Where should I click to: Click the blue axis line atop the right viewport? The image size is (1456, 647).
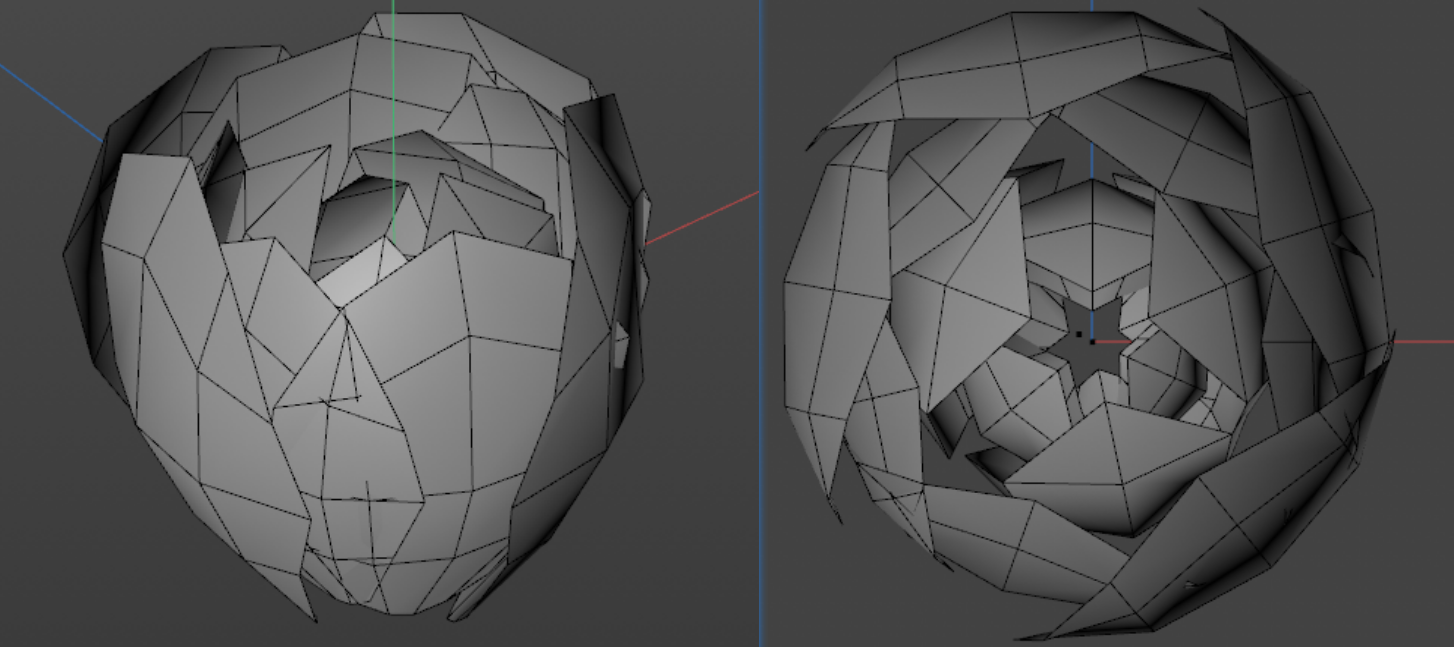[1092, 5]
